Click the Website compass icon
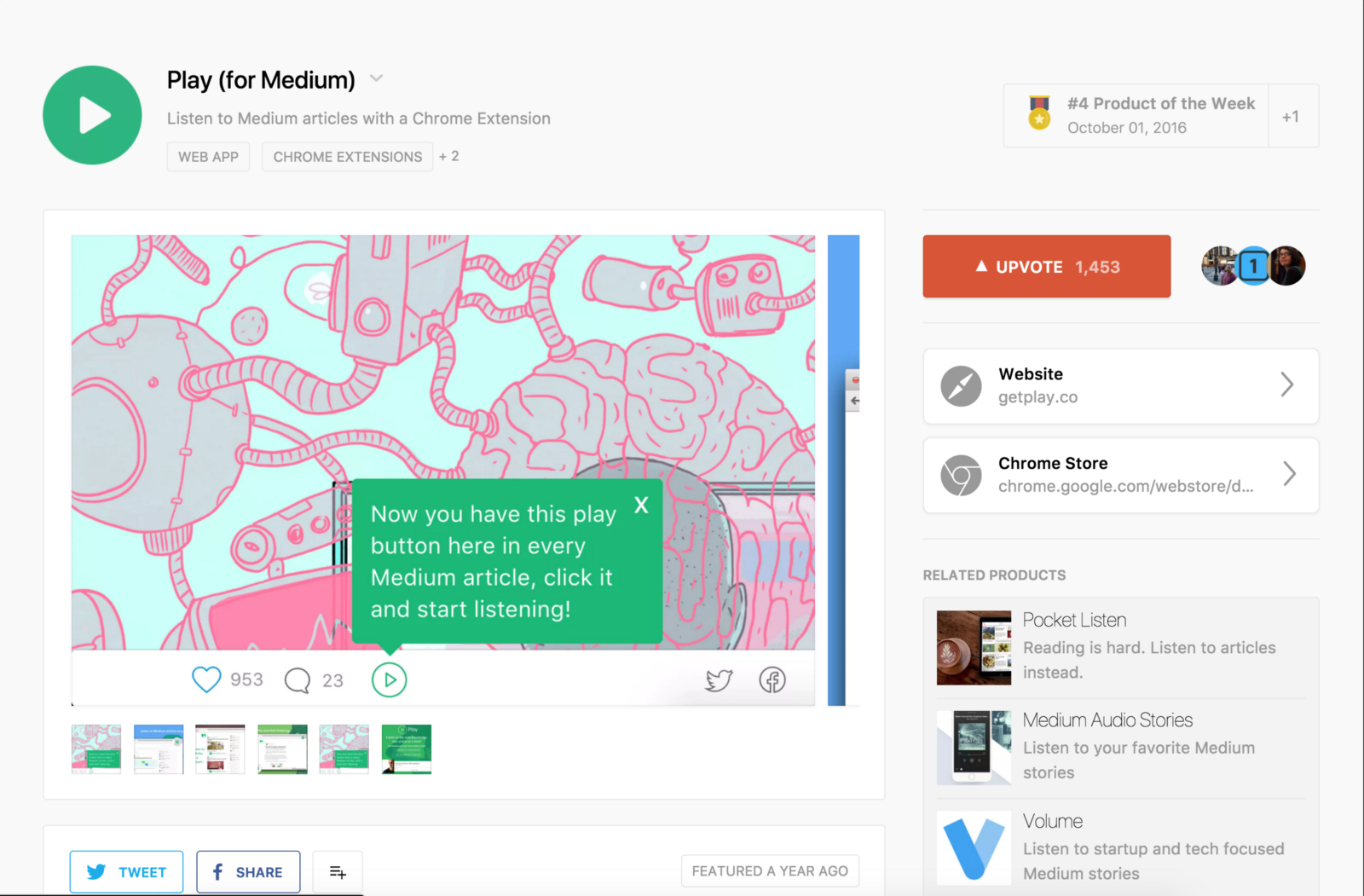 tap(961, 386)
